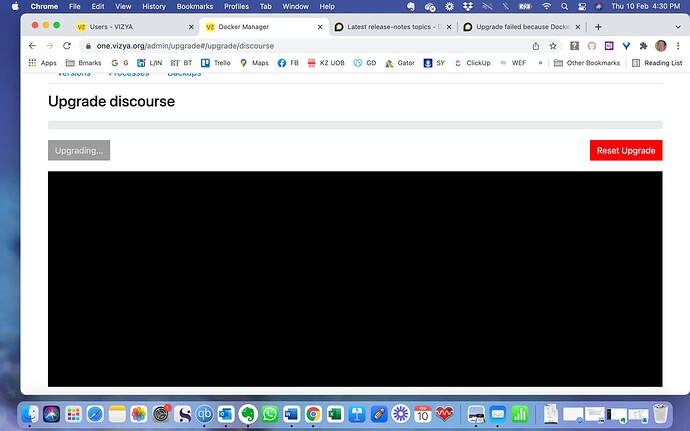Open the Reading List panel
Screen dimensions: 690x431
(657, 63)
